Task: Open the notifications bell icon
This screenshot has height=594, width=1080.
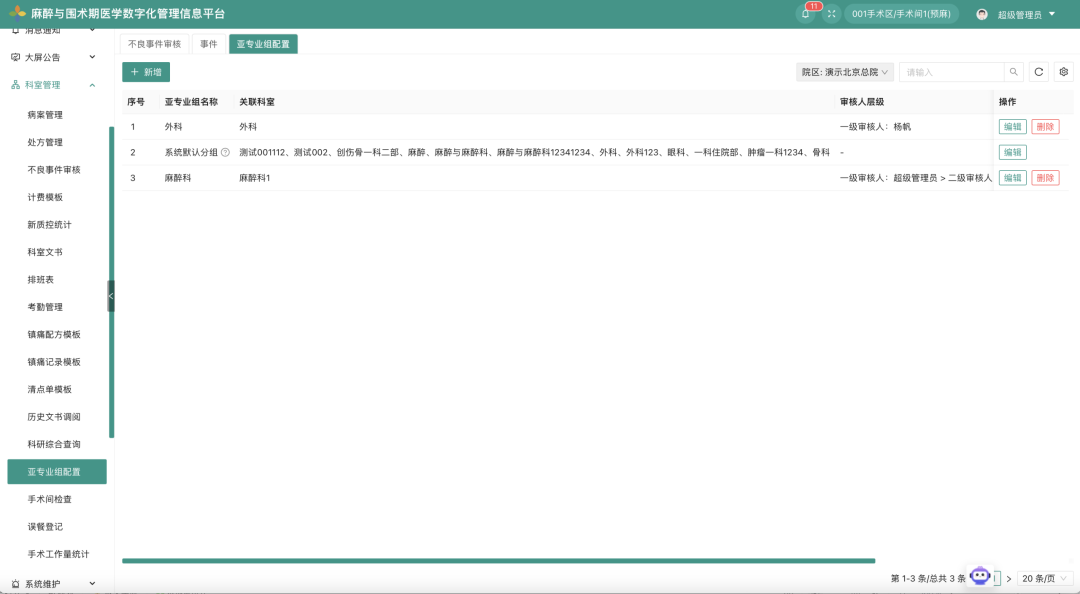Action: point(805,14)
